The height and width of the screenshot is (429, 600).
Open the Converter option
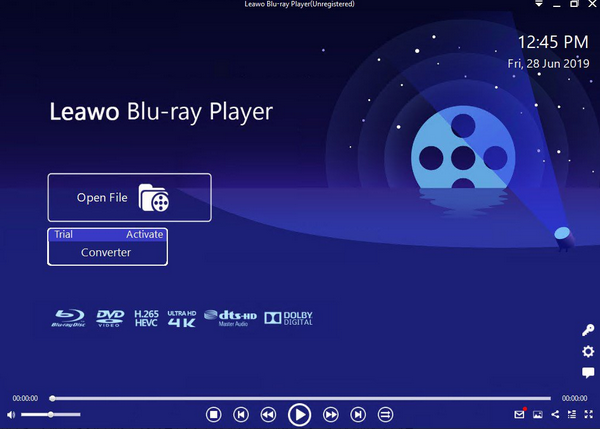click(x=106, y=253)
